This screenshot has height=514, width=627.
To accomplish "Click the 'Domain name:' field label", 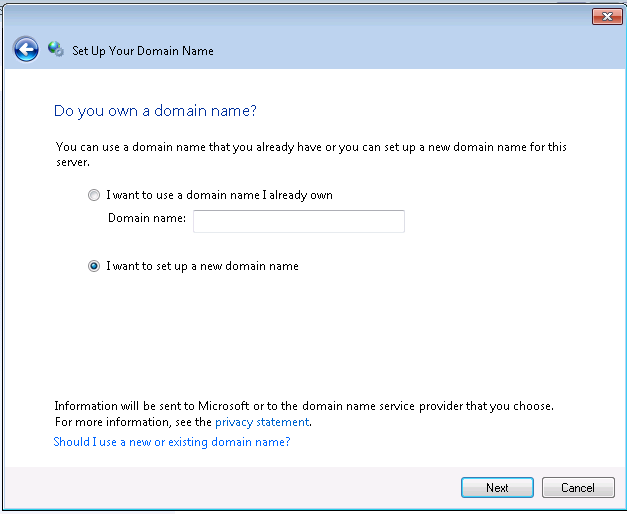I will [147, 219].
